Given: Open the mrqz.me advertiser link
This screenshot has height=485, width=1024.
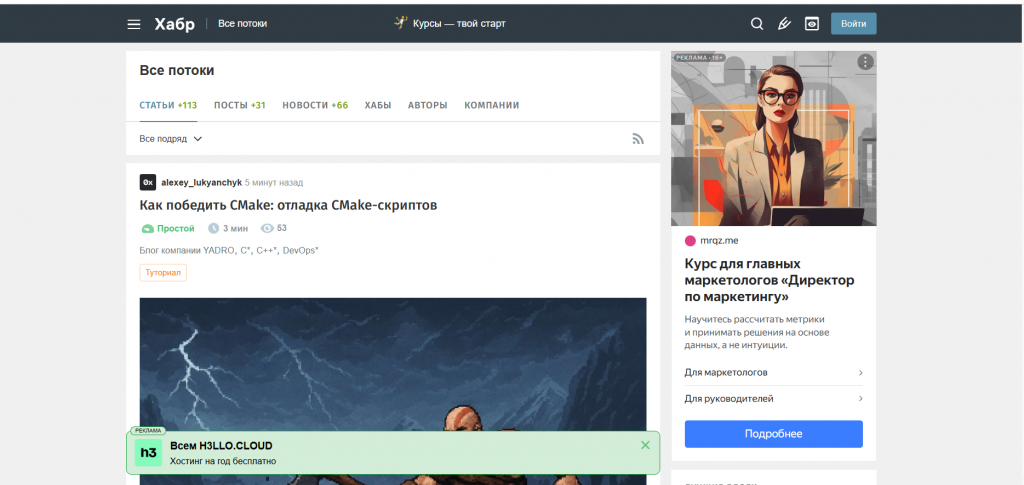Looking at the screenshot, I should 719,240.
